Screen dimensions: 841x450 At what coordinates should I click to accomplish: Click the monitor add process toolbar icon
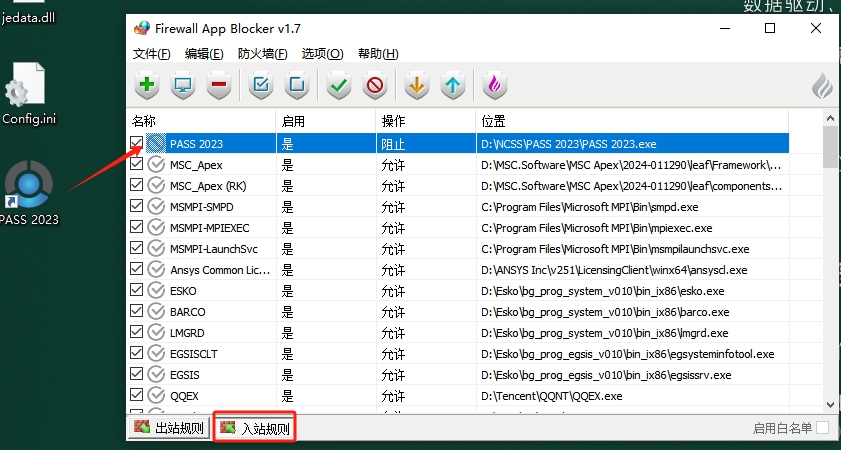(183, 85)
